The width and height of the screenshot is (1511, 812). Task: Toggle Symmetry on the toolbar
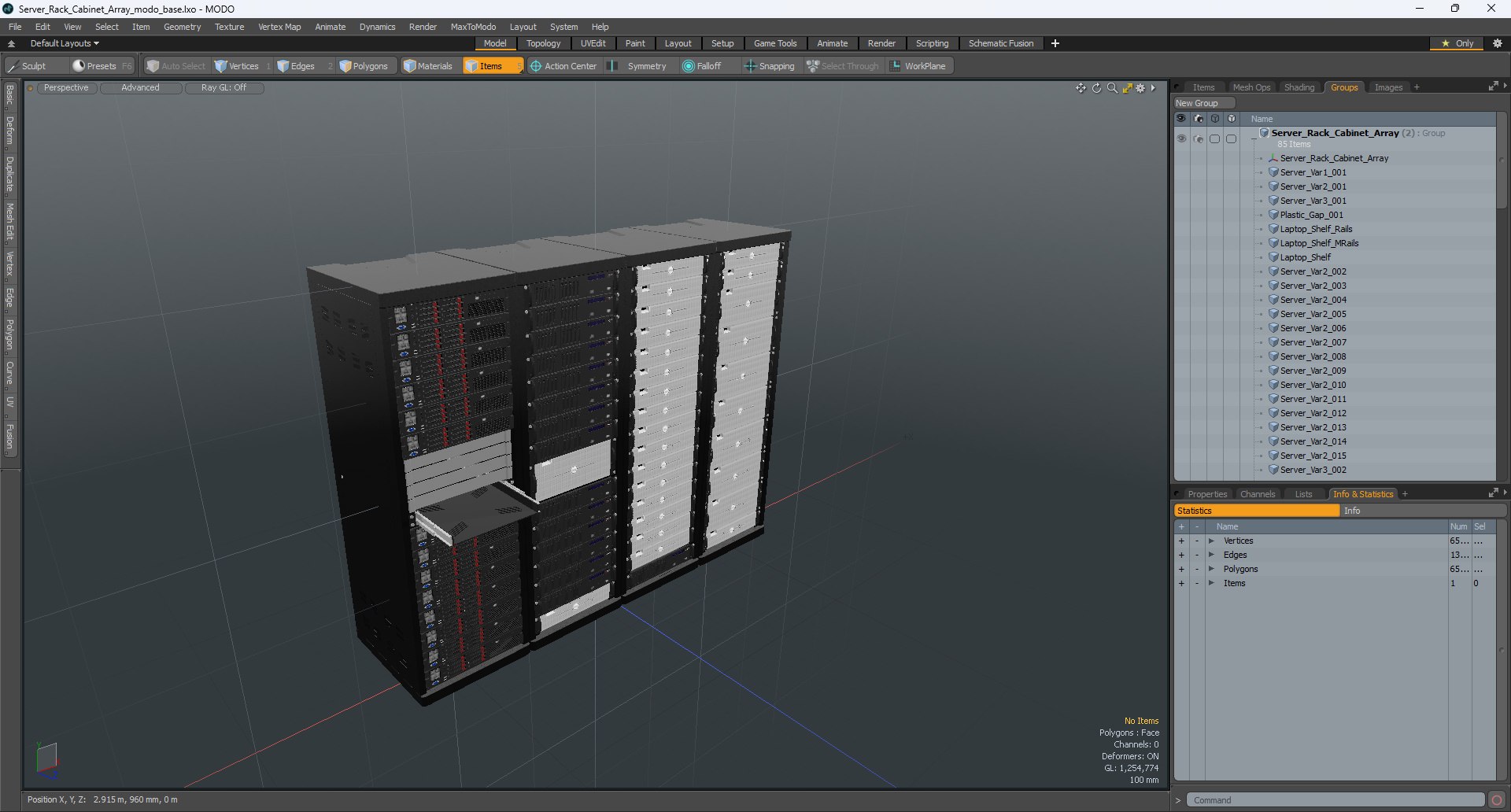[639, 66]
